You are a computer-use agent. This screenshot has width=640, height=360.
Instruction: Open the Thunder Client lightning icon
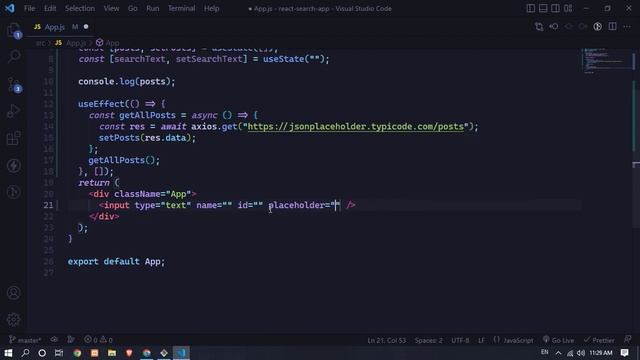[x=13, y=165]
